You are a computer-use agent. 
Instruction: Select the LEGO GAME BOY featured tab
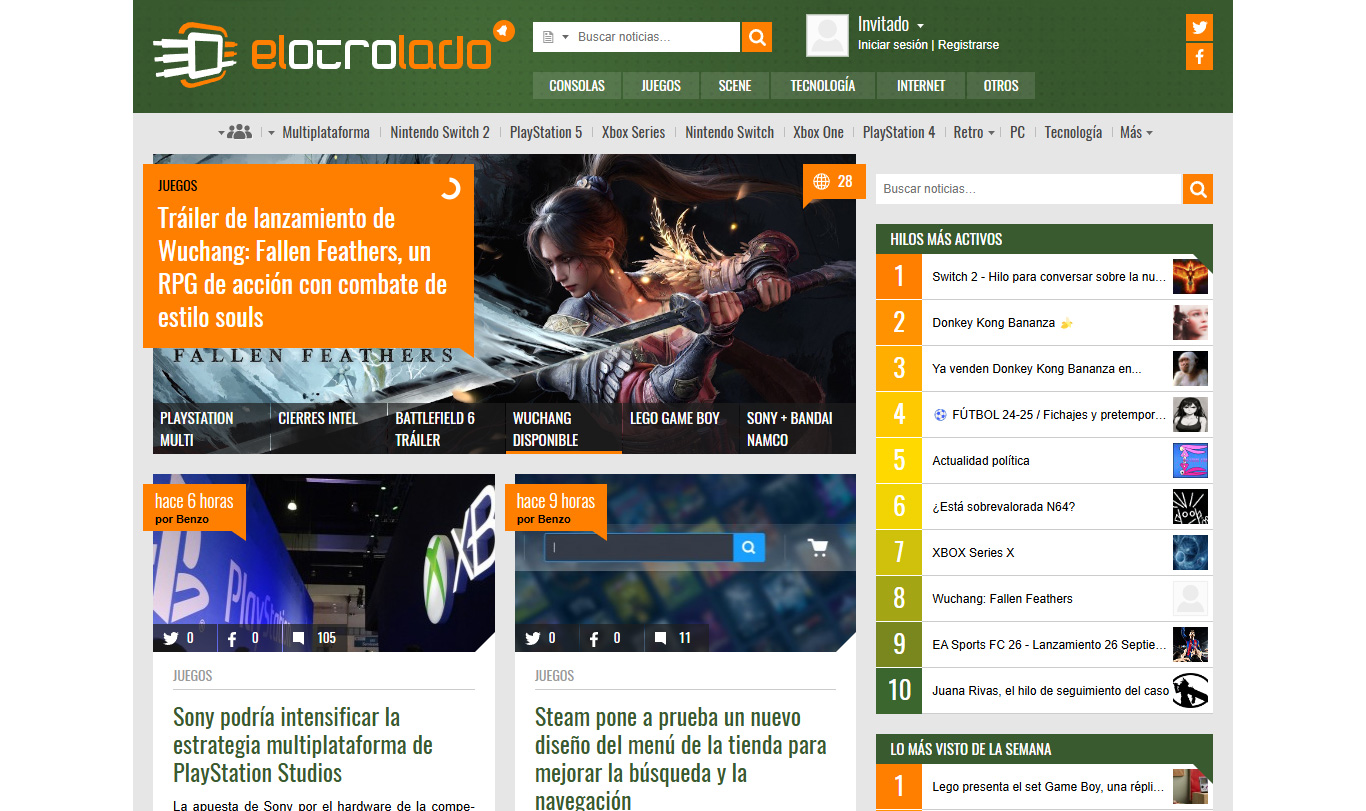point(680,429)
